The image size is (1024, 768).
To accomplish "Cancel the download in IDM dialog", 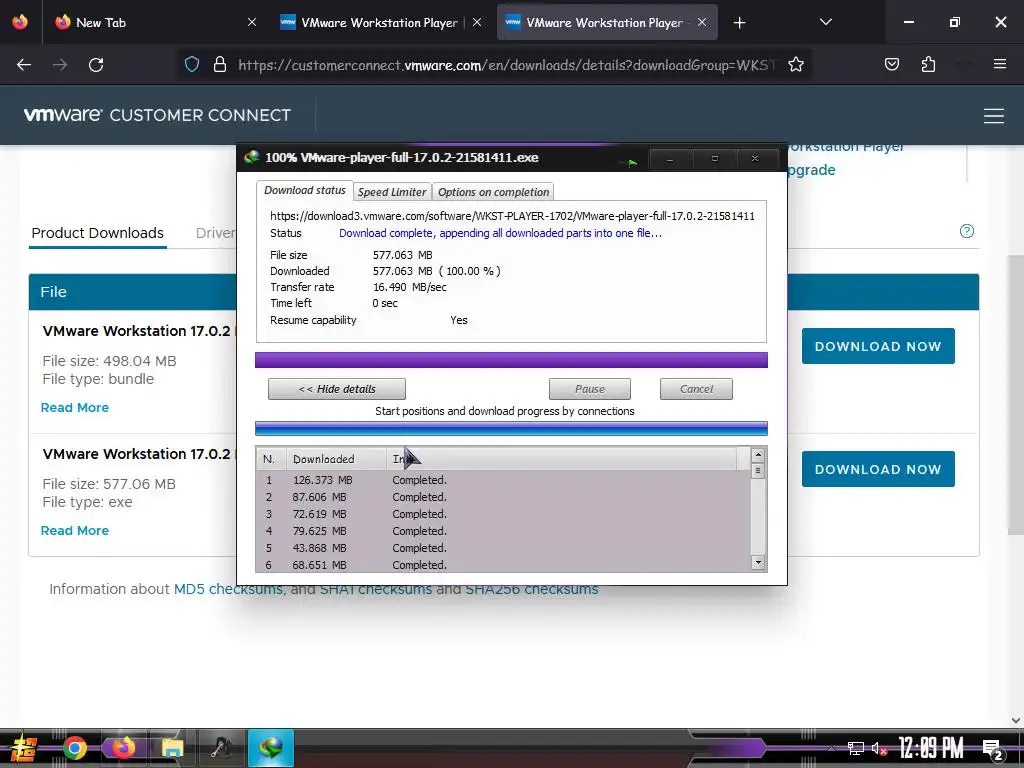I will [x=696, y=389].
